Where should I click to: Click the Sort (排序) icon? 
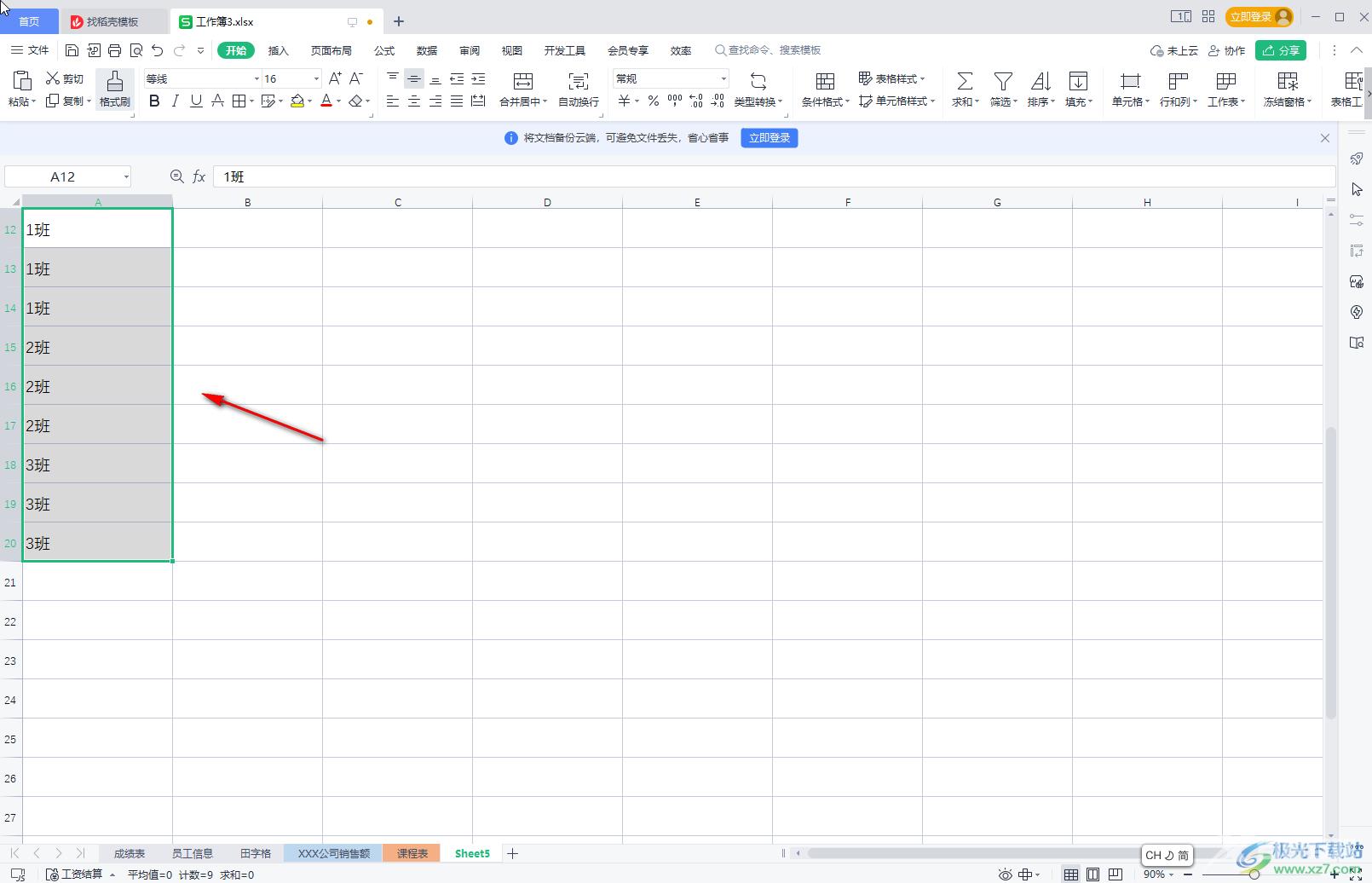click(x=1041, y=82)
